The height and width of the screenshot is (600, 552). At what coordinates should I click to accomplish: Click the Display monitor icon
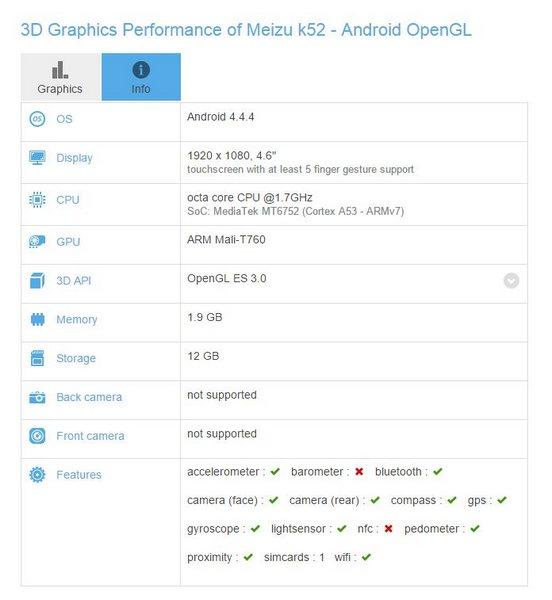(37, 158)
